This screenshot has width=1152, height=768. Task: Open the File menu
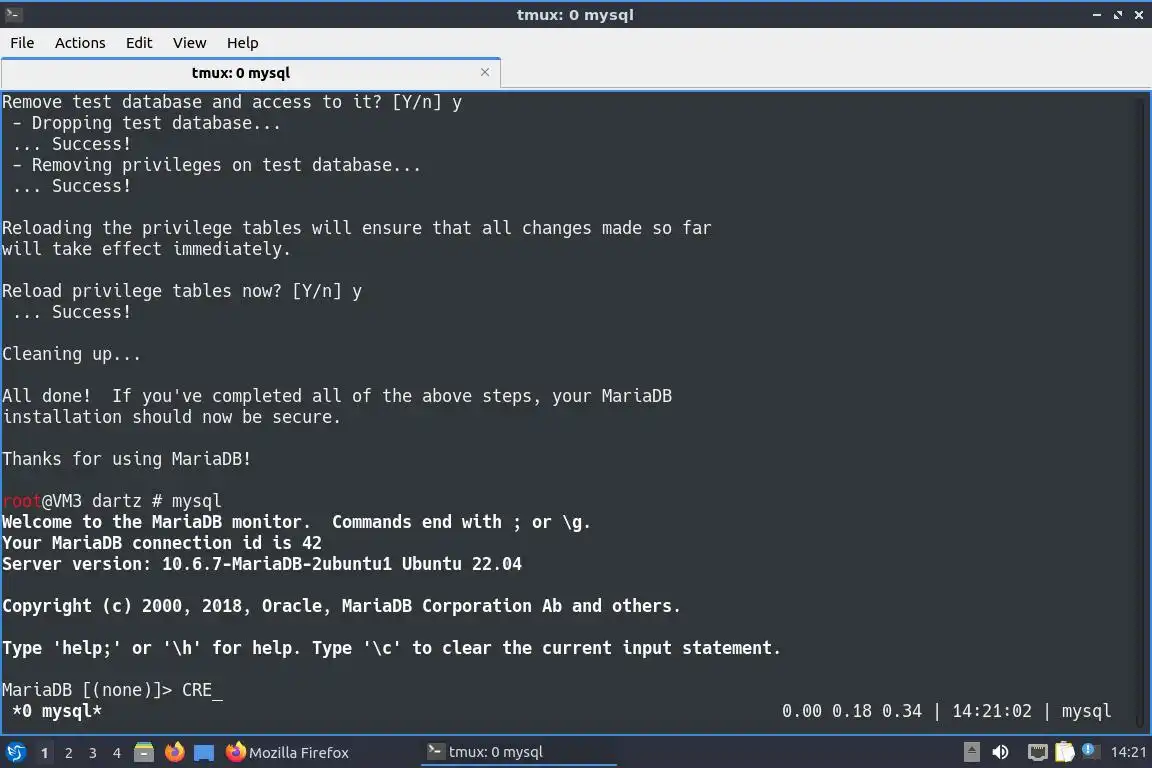coord(22,43)
